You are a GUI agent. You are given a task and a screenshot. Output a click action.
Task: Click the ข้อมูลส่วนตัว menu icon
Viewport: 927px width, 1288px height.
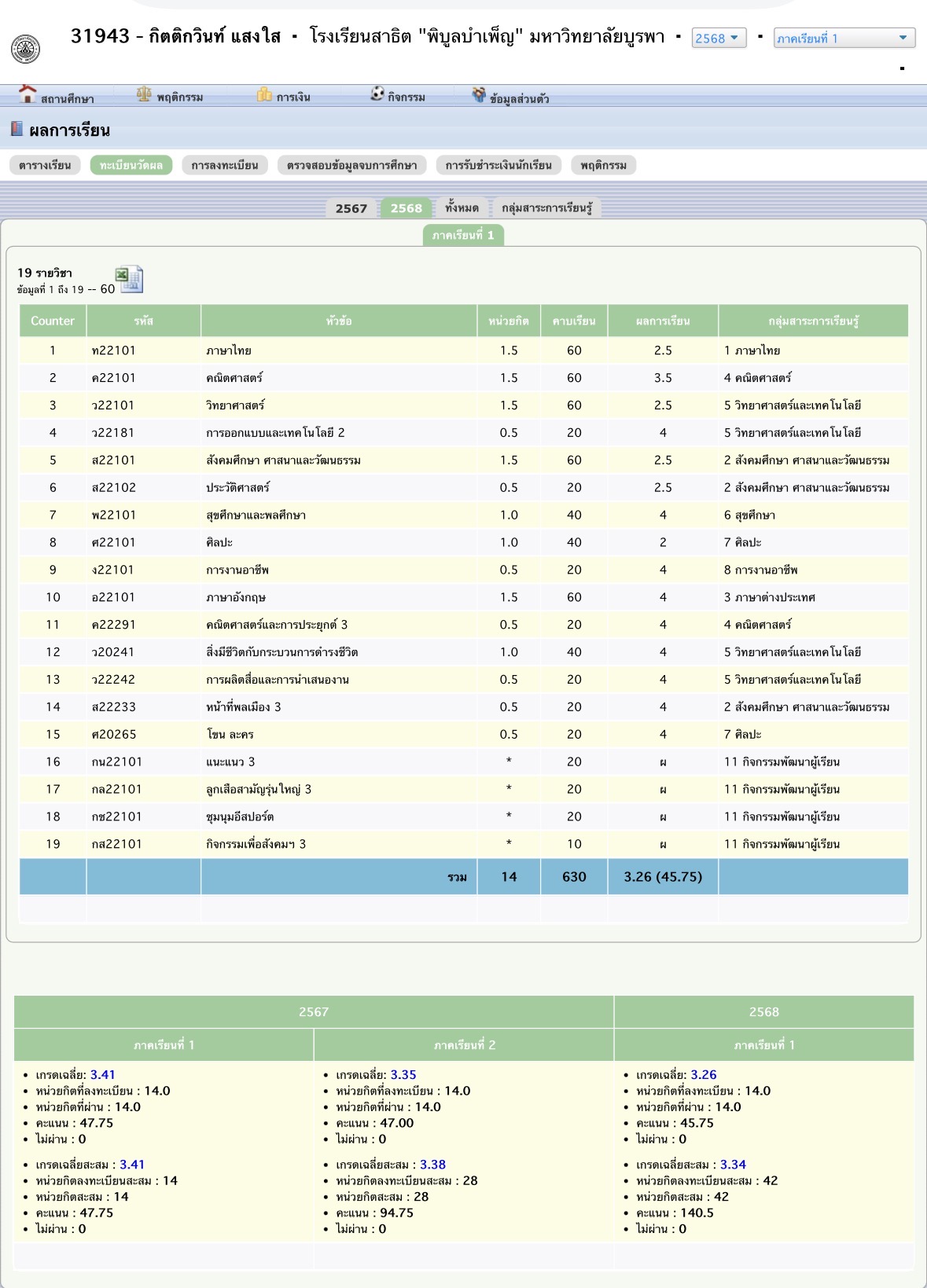click(x=479, y=95)
